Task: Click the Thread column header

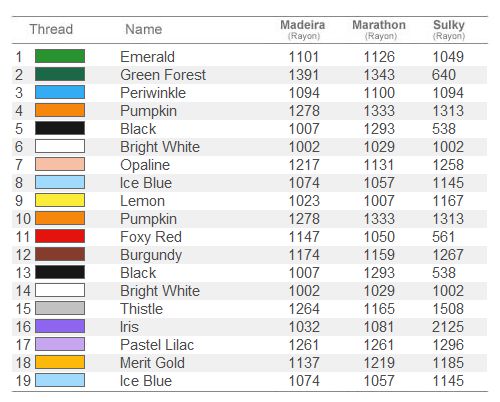Action: [x=51, y=29]
